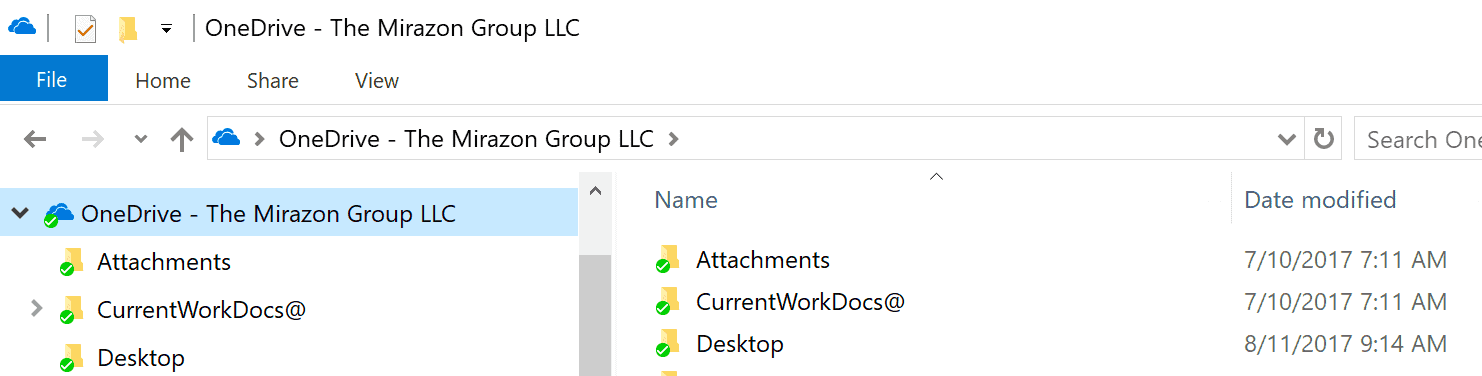Go back with the left arrow

pos(35,140)
